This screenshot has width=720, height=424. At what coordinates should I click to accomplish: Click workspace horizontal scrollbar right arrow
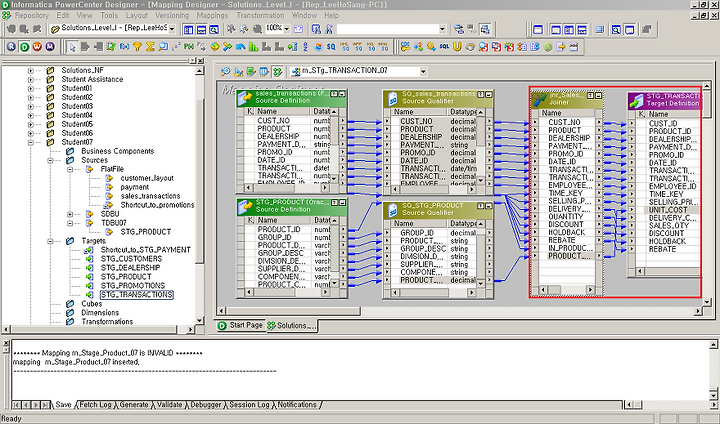(x=698, y=311)
